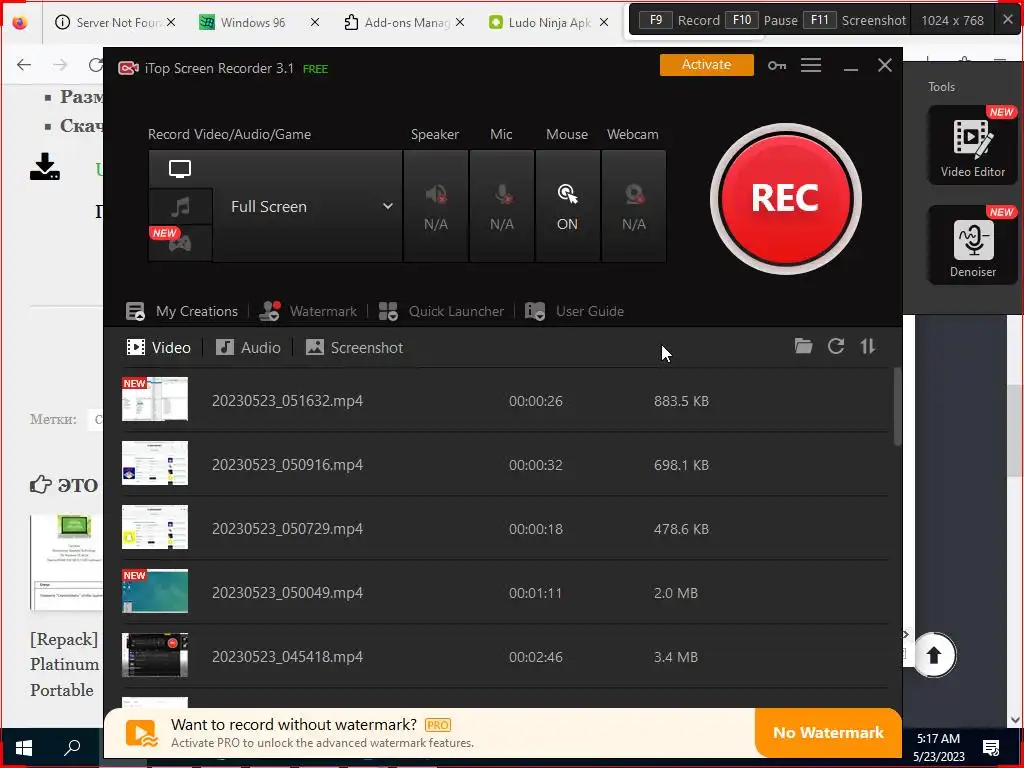
Task: Select file name 20230523_050729.mp4
Action: click(x=287, y=529)
